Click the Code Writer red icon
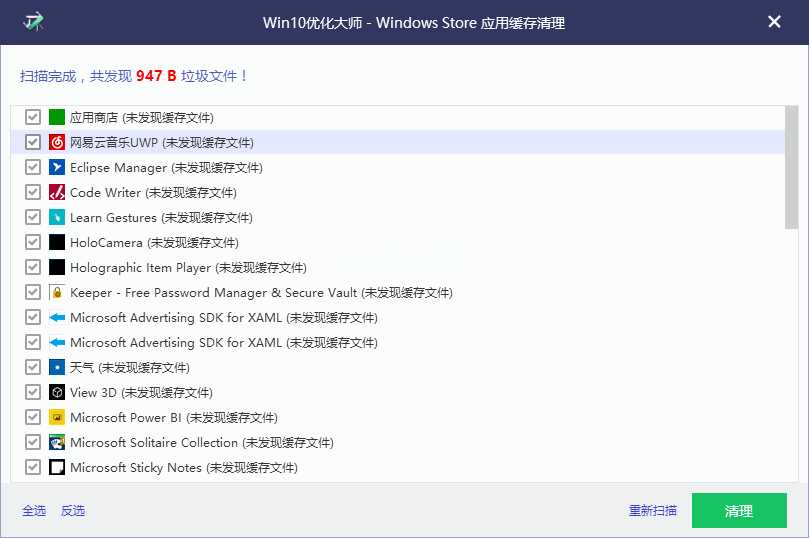The width and height of the screenshot is (809, 538). coord(57,192)
